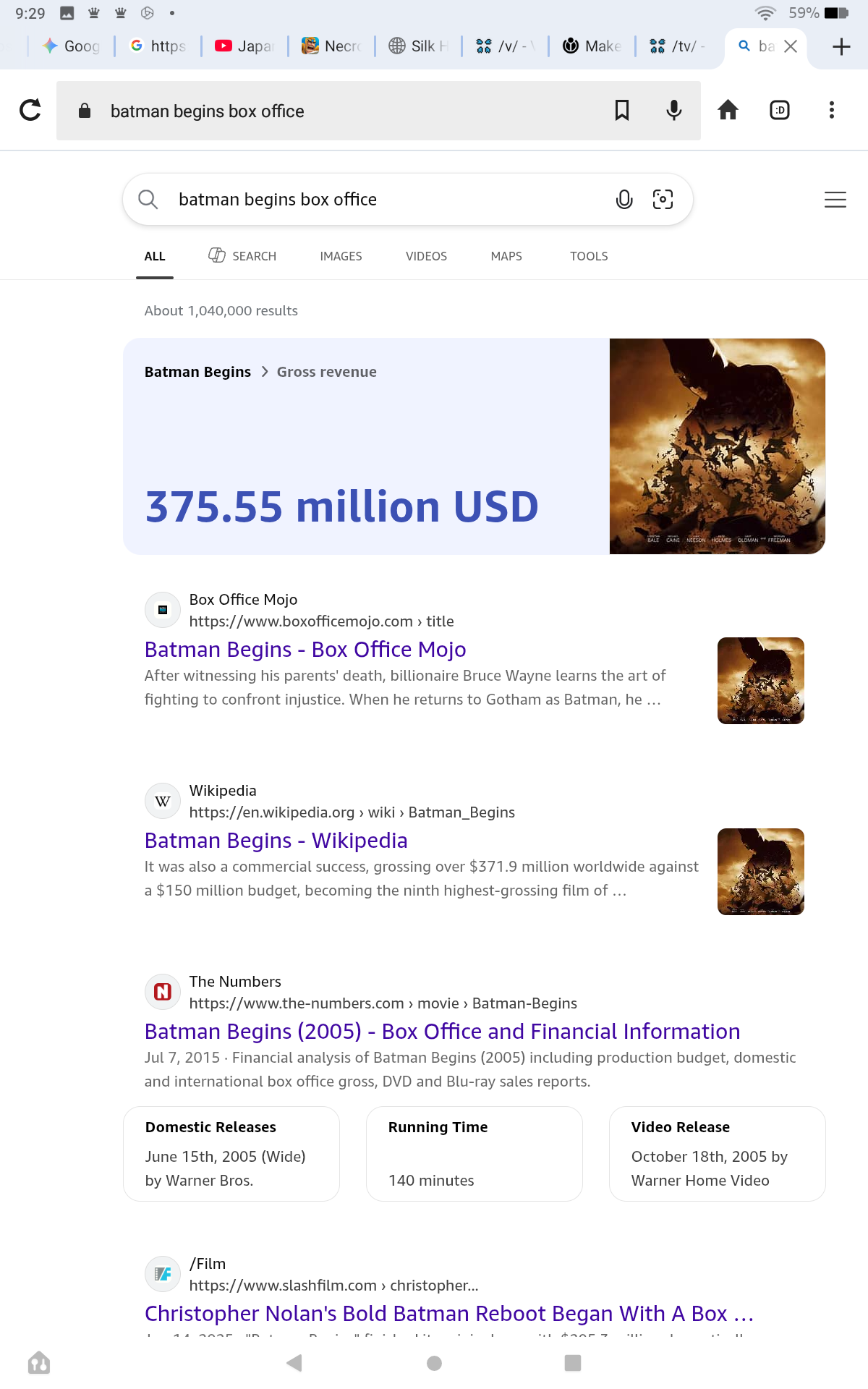This screenshot has width=868, height=1389.
Task: Tap the Android back navigation button
Action: 294,1363
